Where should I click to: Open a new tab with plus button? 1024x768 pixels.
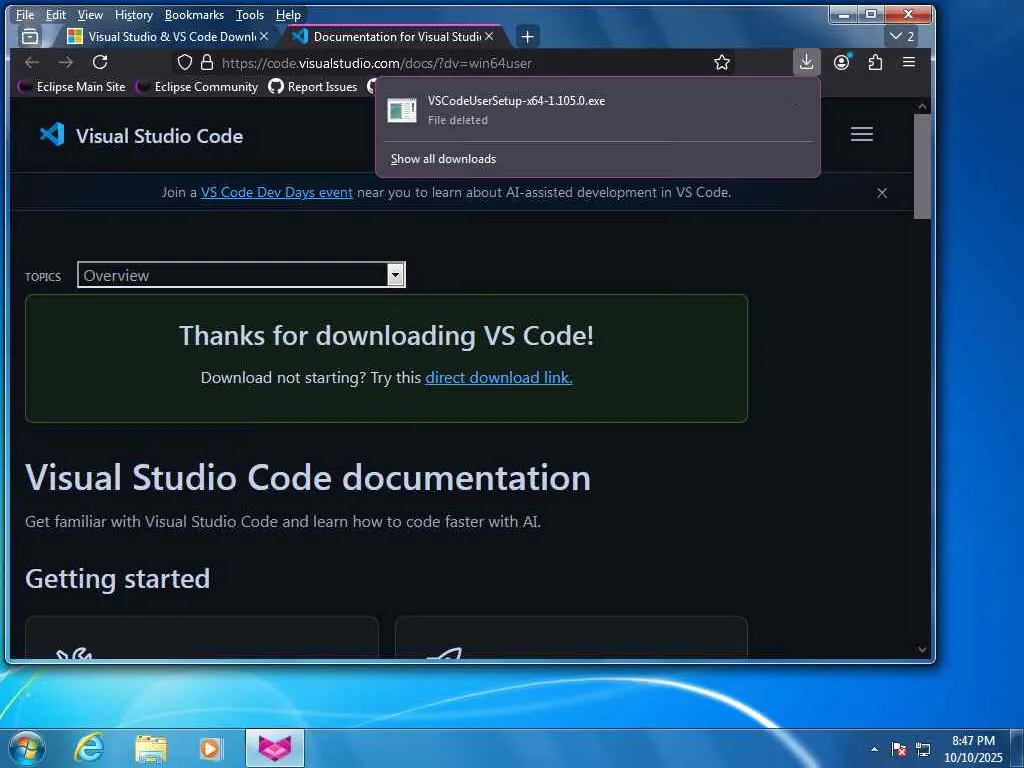(528, 37)
